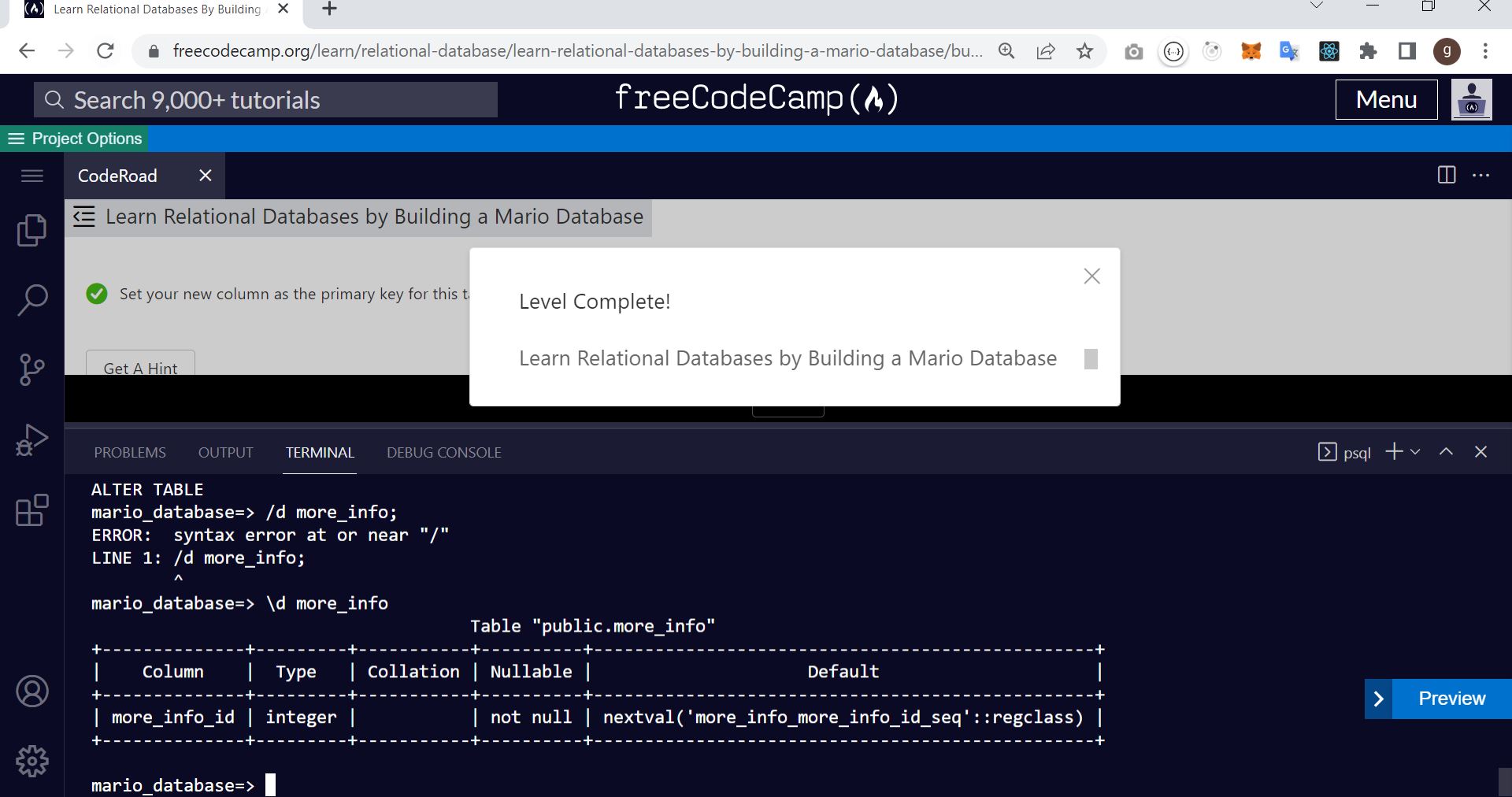The height and width of the screenshot is (797, 1512).
Task: Open the MetaMask fox extension icon
Action: coord(1251,51)
